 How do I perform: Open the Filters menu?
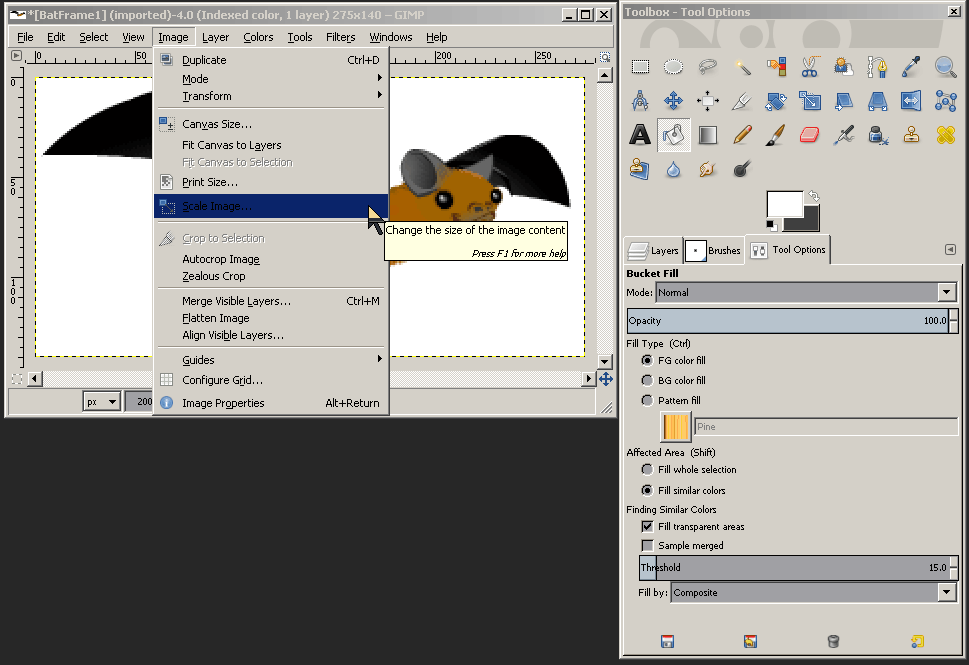pos(341,37)
